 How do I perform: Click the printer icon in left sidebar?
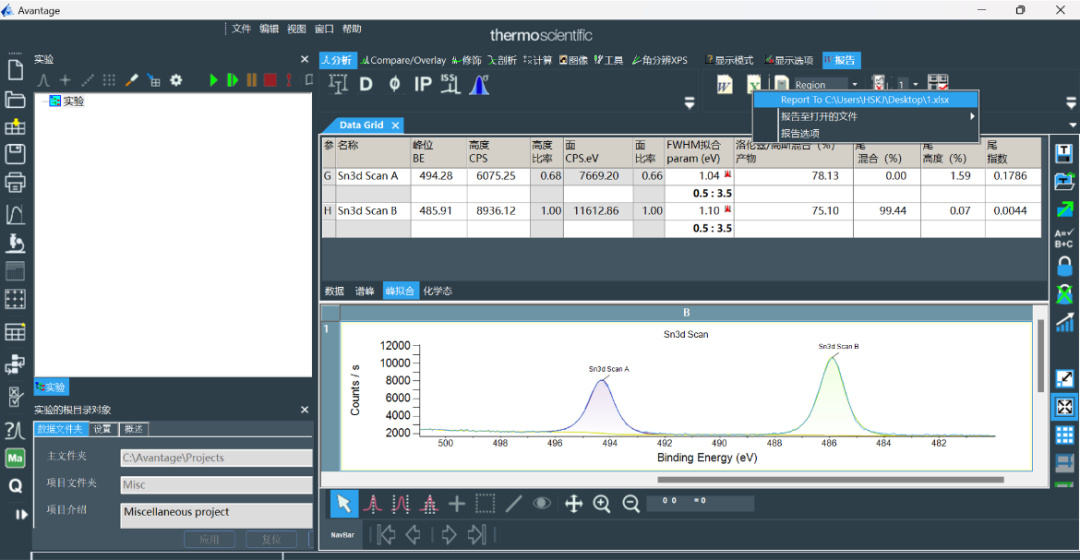(15, 183)
